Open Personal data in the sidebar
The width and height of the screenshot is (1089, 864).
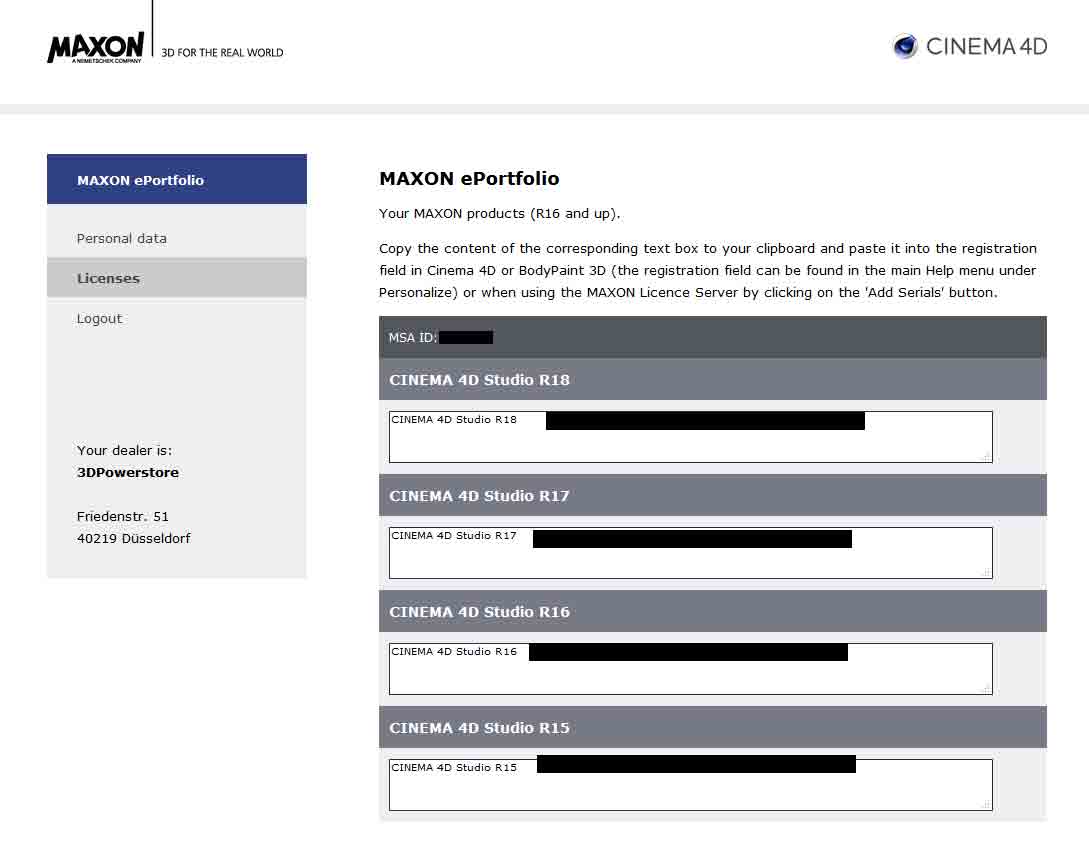pyautogui.click(x=122, y=238)
